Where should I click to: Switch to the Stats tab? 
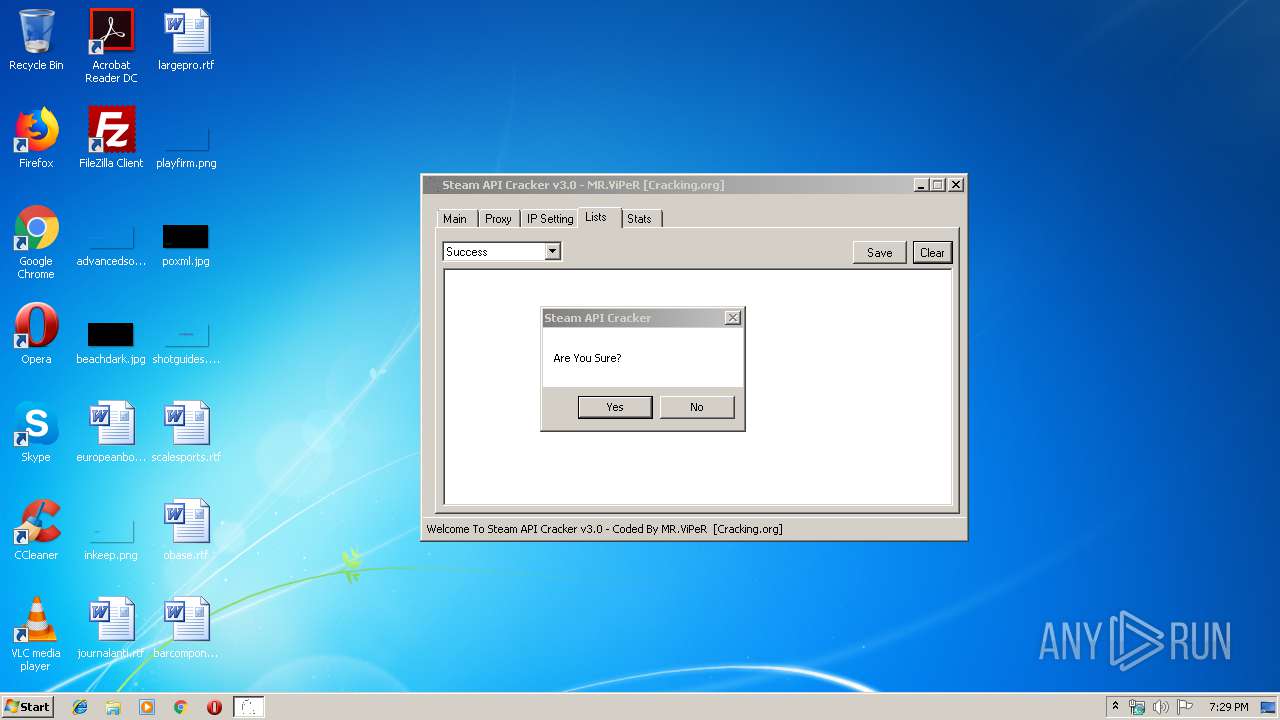[639, 219]
